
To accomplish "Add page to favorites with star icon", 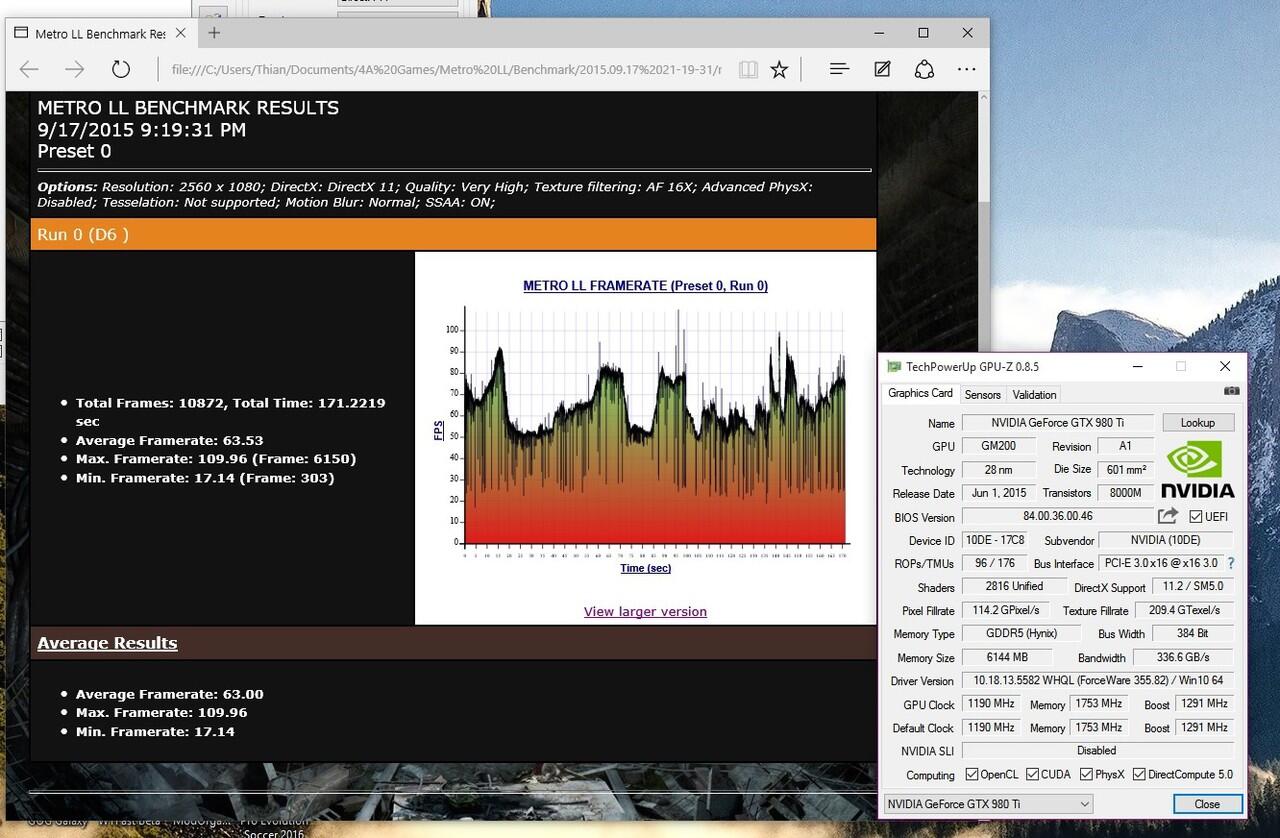I will [780, 69].
